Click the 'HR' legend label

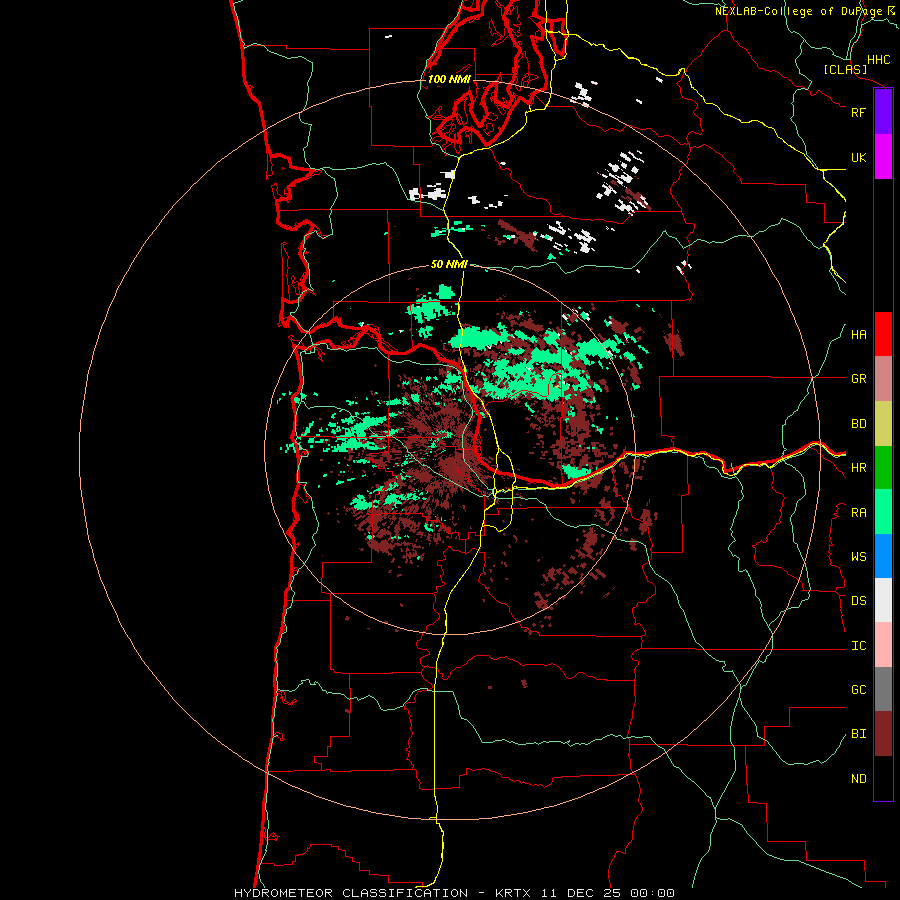858,468
